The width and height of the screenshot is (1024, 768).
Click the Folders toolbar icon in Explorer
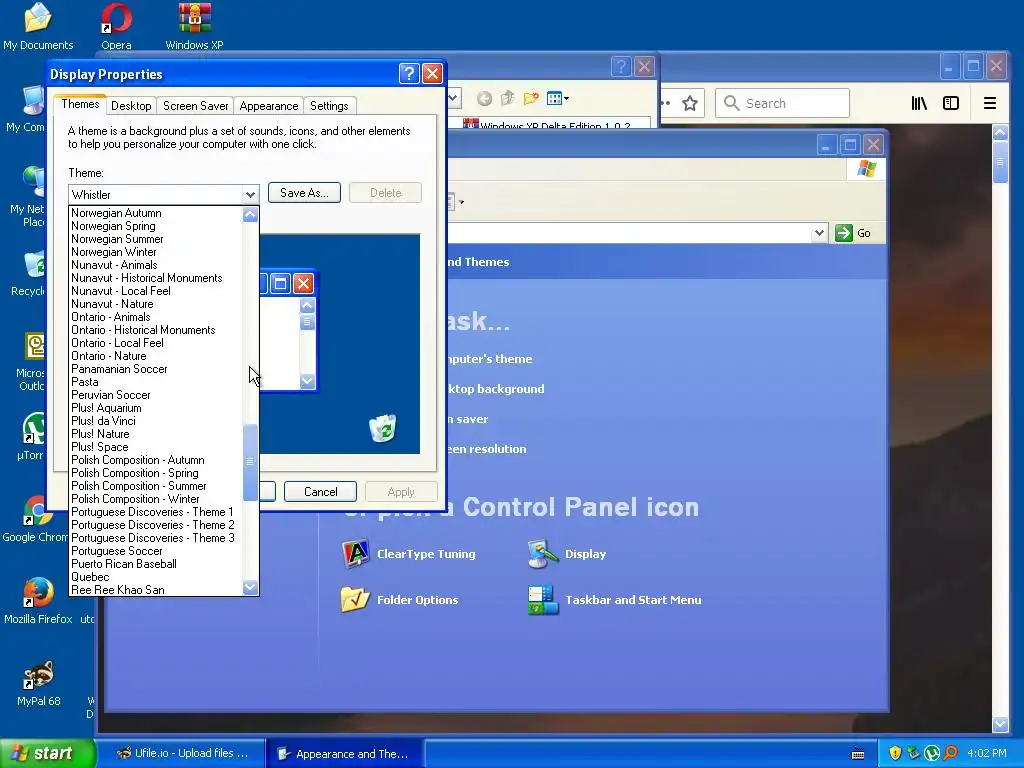[x=531, y=99]
